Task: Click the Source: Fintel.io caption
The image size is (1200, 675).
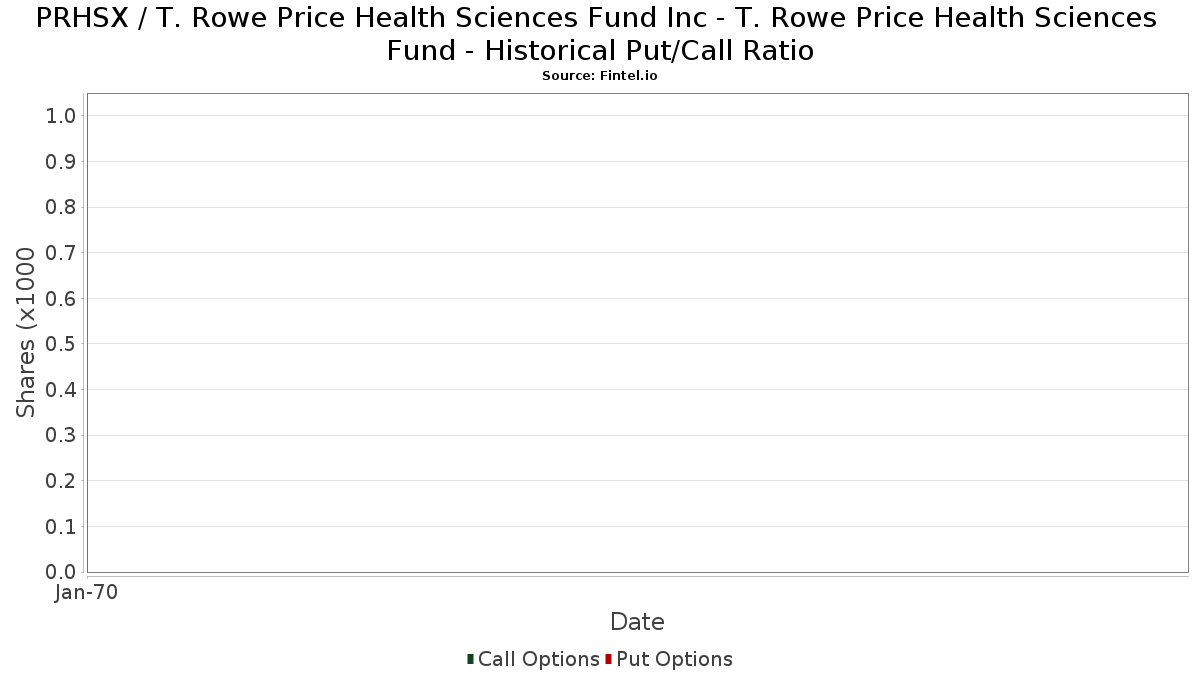Action: 600,76
